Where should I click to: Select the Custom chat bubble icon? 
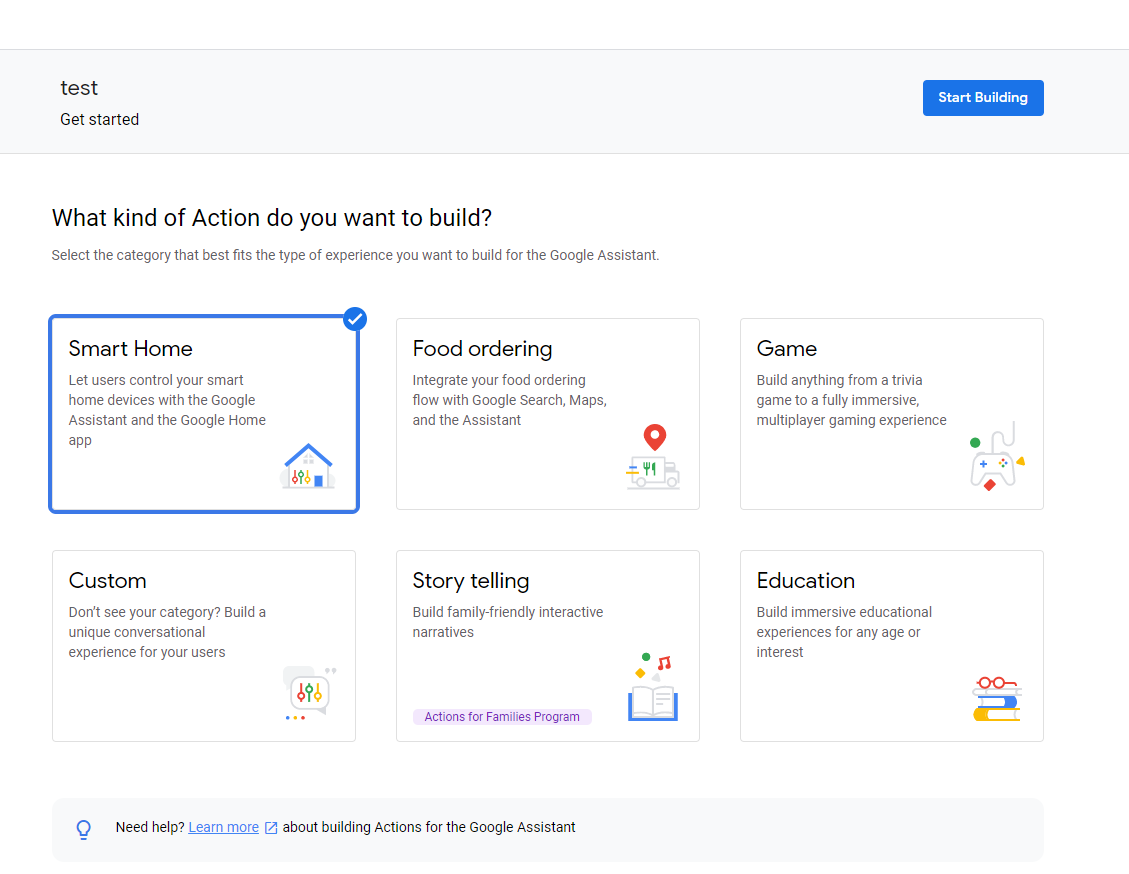tap(308, 691)
